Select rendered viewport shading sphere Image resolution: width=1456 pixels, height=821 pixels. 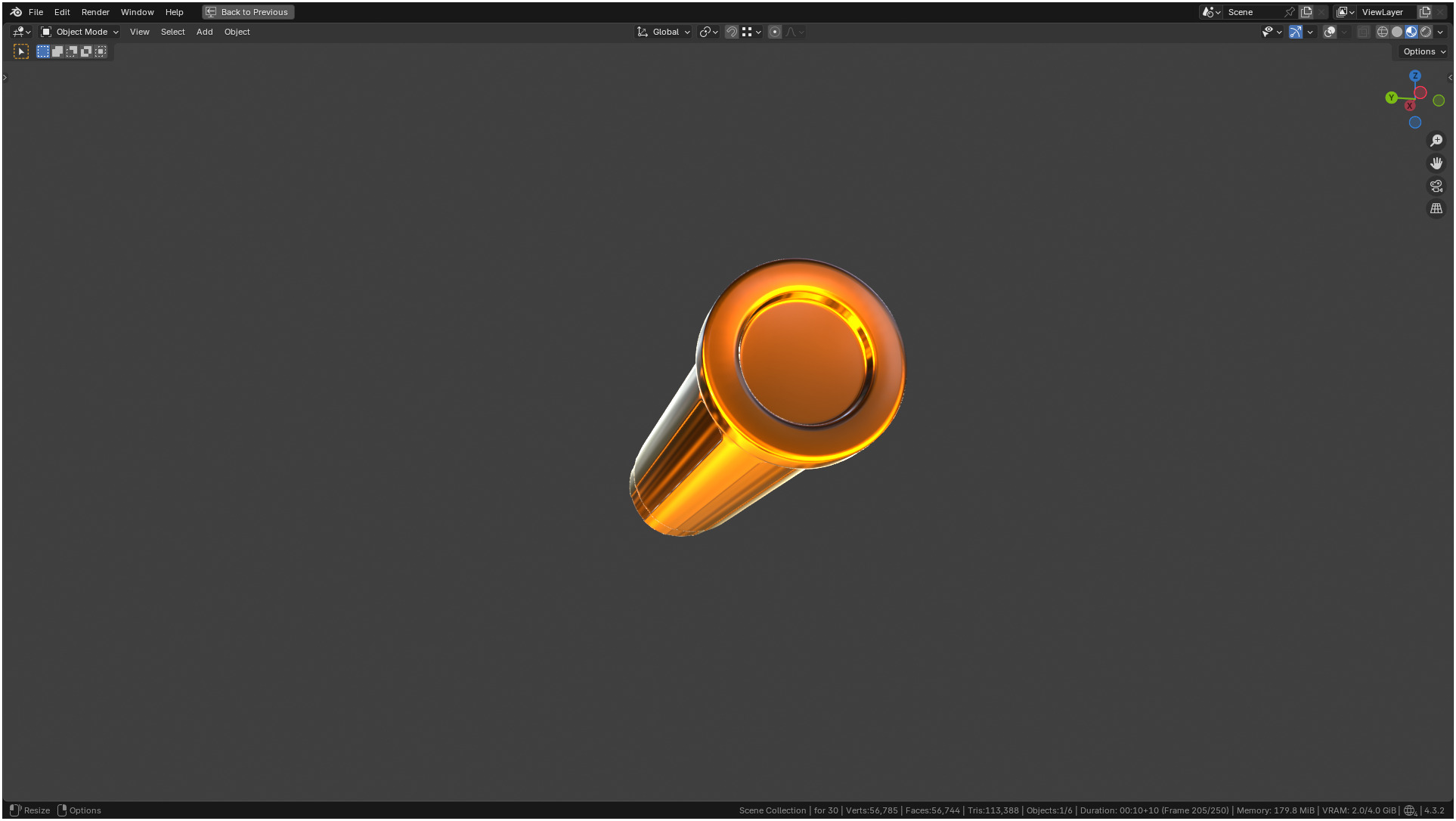tap(1426, 32)
